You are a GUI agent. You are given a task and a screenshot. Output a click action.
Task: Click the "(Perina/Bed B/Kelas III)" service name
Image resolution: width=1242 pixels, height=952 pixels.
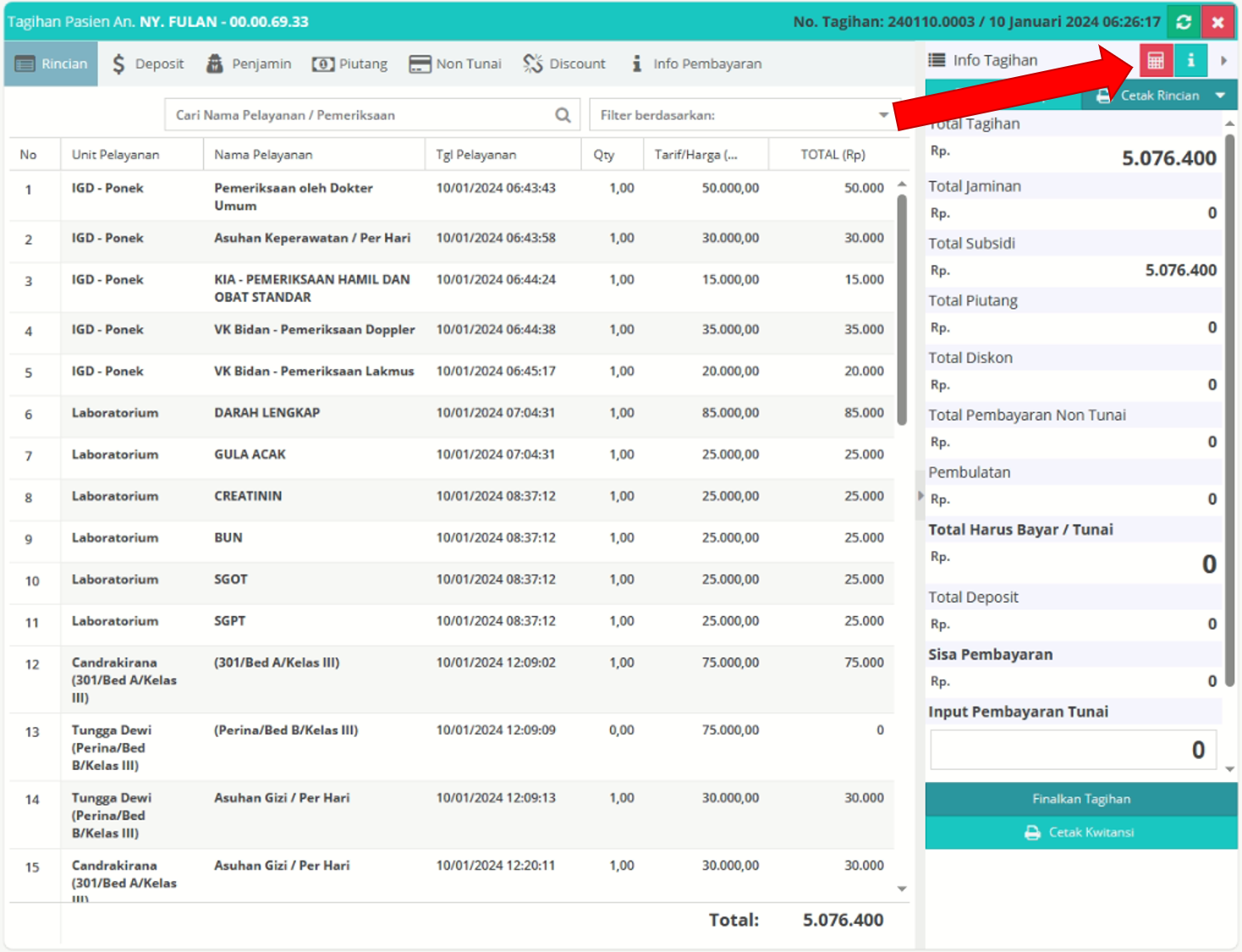tap(286, 730)
